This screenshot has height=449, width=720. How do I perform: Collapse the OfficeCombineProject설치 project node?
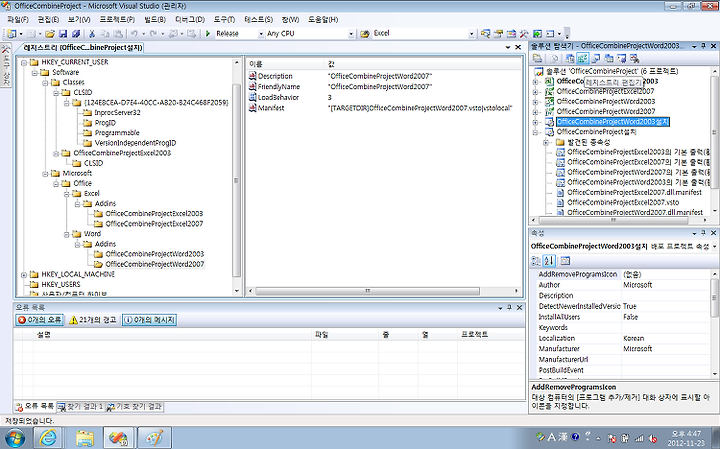(x=535, y=132)
